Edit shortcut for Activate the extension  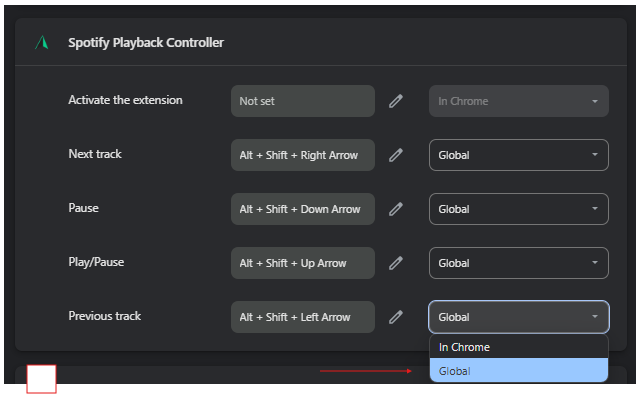pyautogui.click(x=396, y=101)
